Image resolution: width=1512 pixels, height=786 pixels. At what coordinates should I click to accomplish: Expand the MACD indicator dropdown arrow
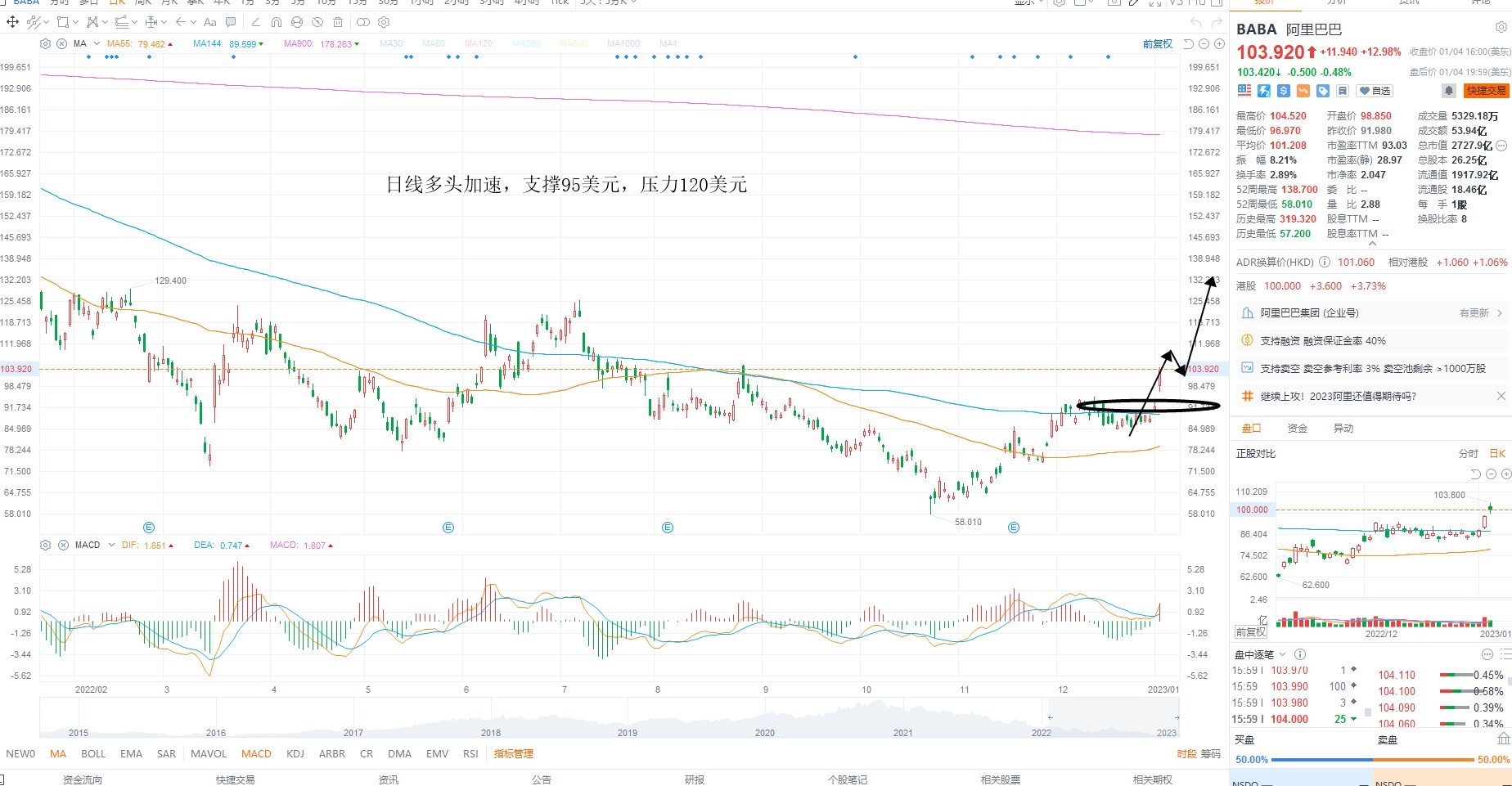(x=111, y=545)
